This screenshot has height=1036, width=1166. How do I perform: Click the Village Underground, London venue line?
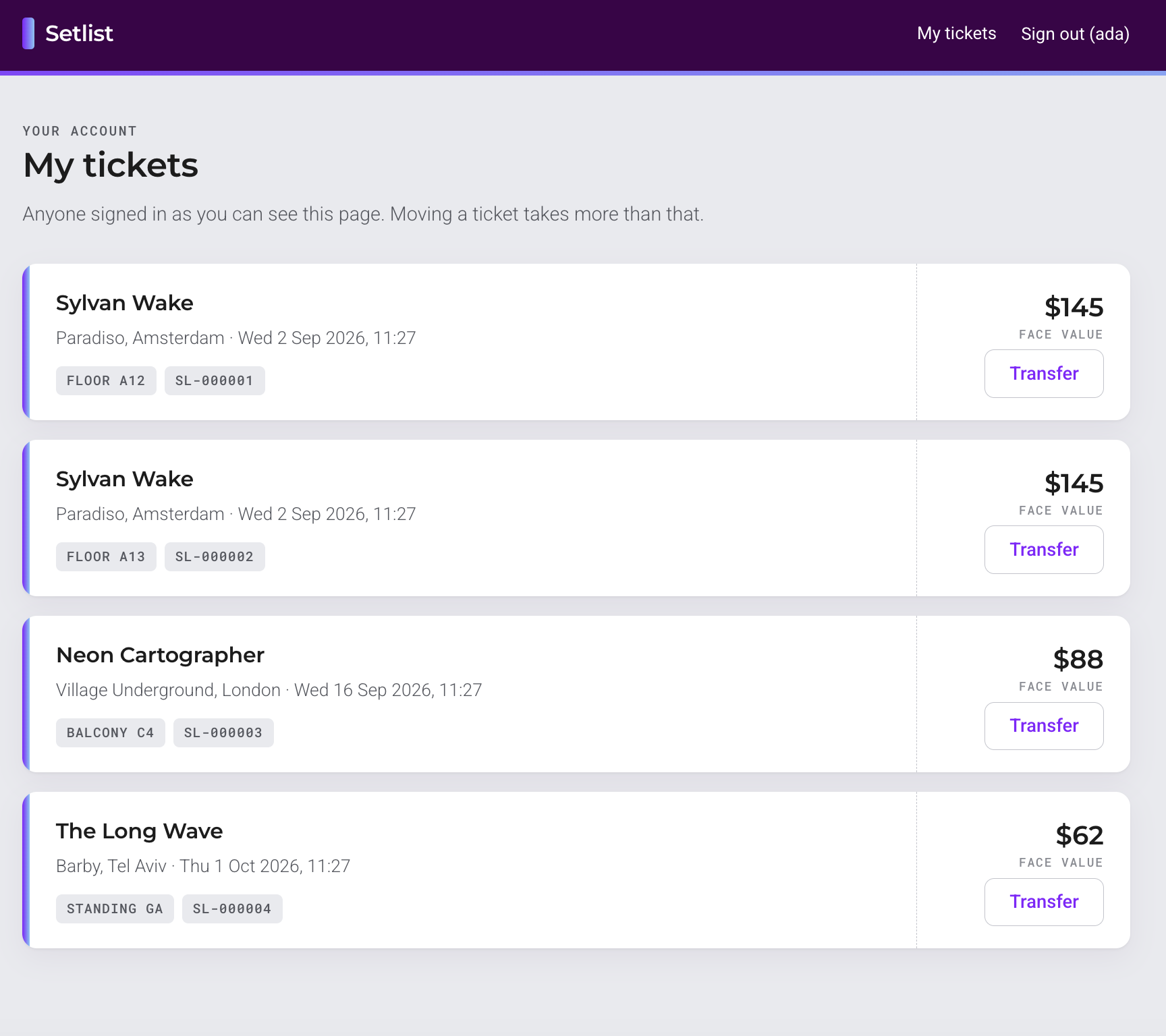click(269, 690)
